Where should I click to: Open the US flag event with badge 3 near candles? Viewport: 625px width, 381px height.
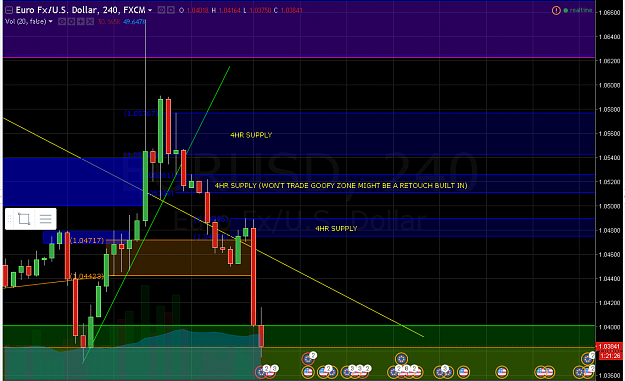tap(271, 372)
